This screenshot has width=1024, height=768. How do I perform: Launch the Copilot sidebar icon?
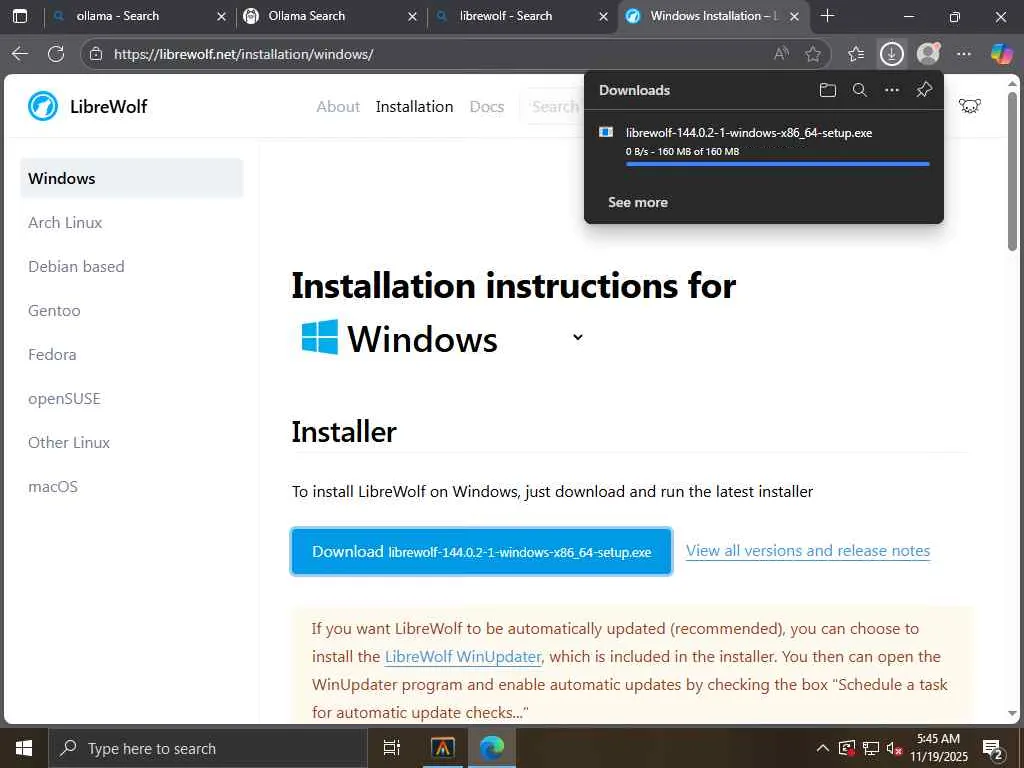(1001, 54)
